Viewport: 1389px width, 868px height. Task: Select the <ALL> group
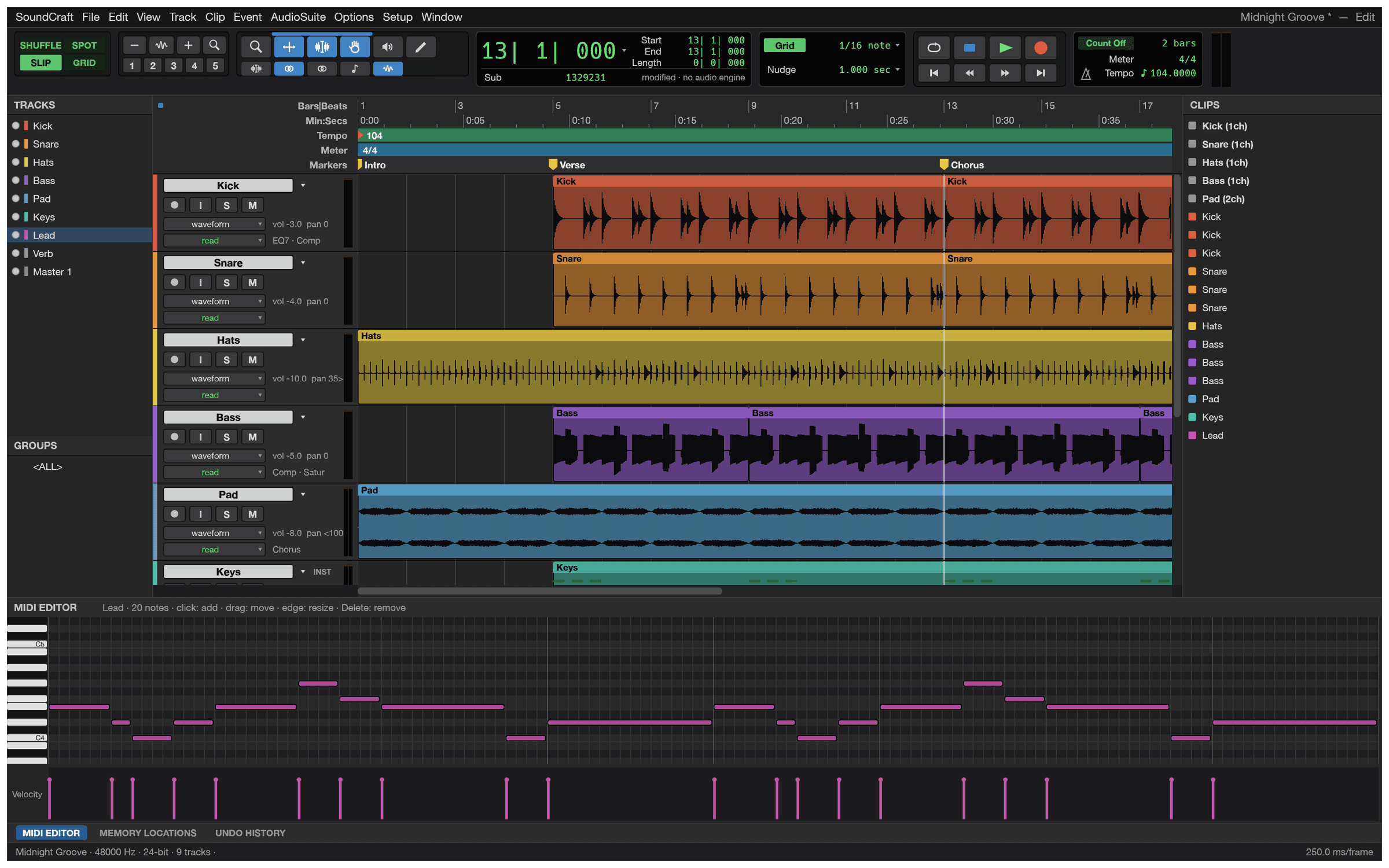click(x=47, y=466)
